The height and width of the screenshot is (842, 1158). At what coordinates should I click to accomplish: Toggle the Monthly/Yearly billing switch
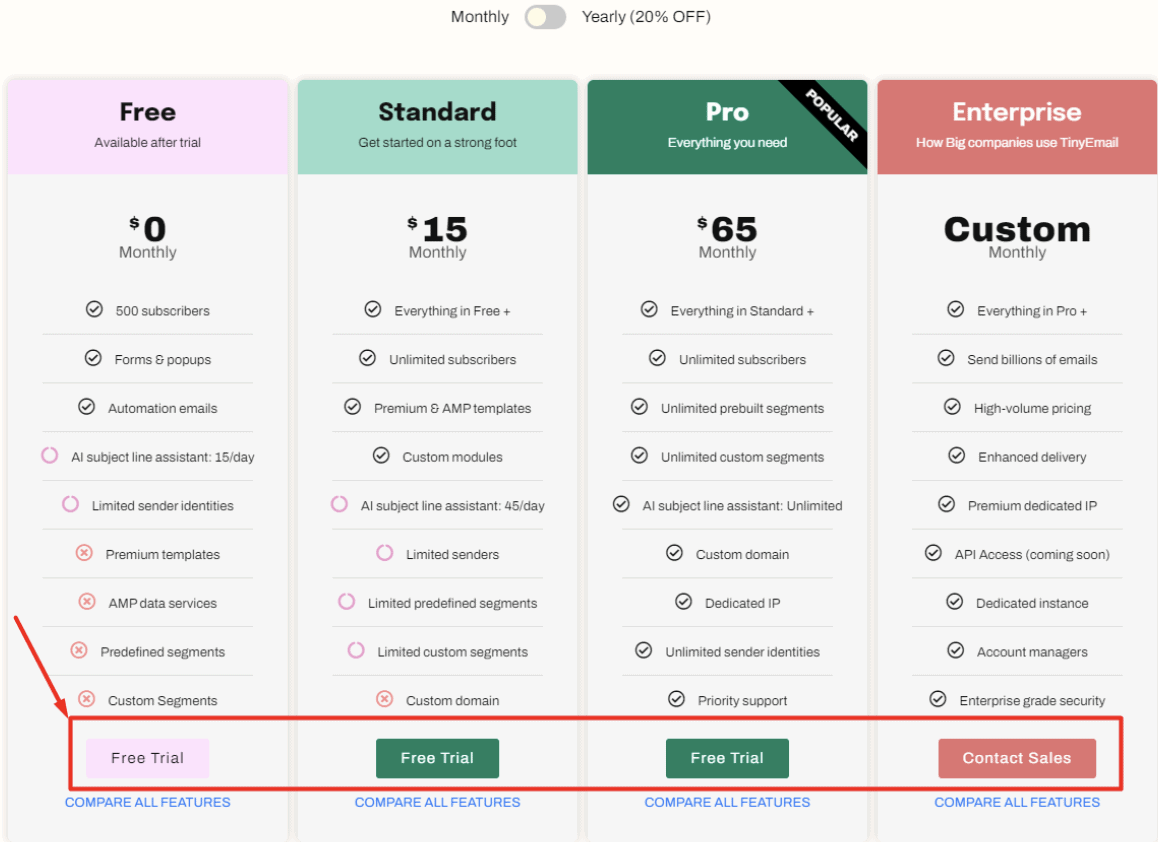(x=545, y=17)
